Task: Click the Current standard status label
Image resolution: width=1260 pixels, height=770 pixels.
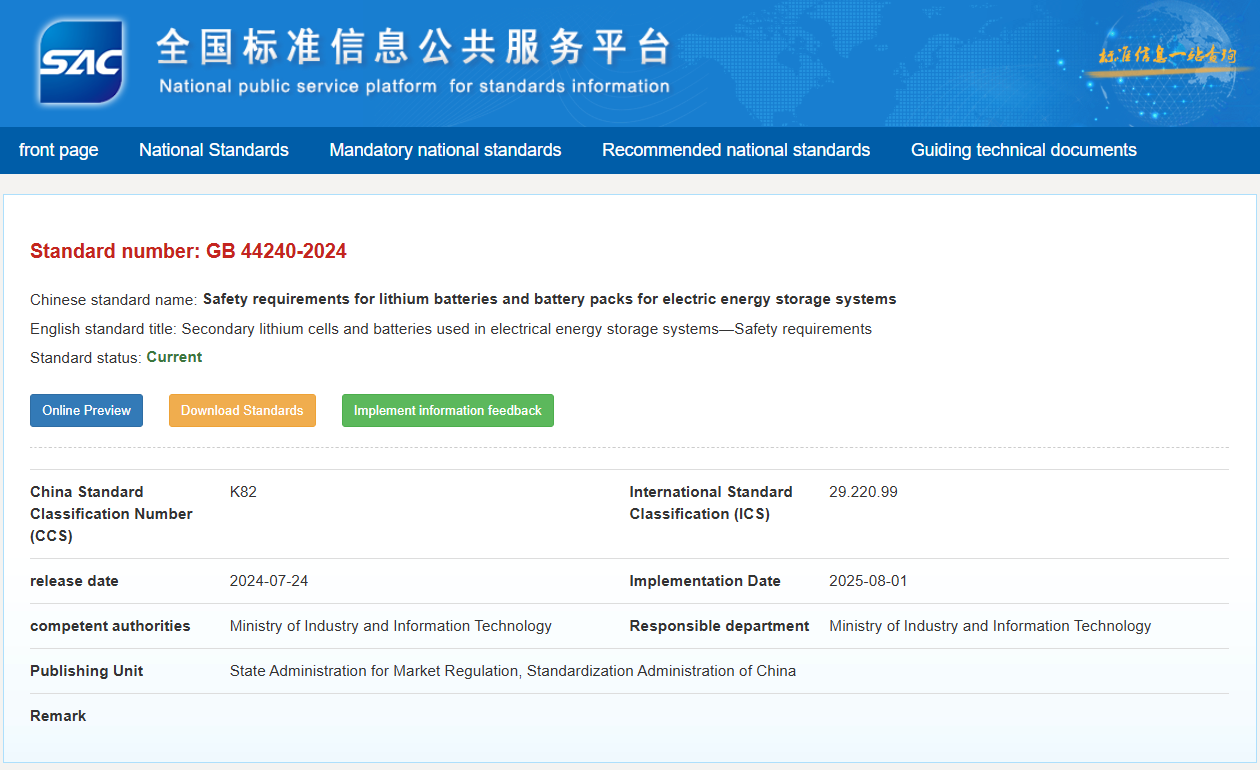Action: [174, 356]
